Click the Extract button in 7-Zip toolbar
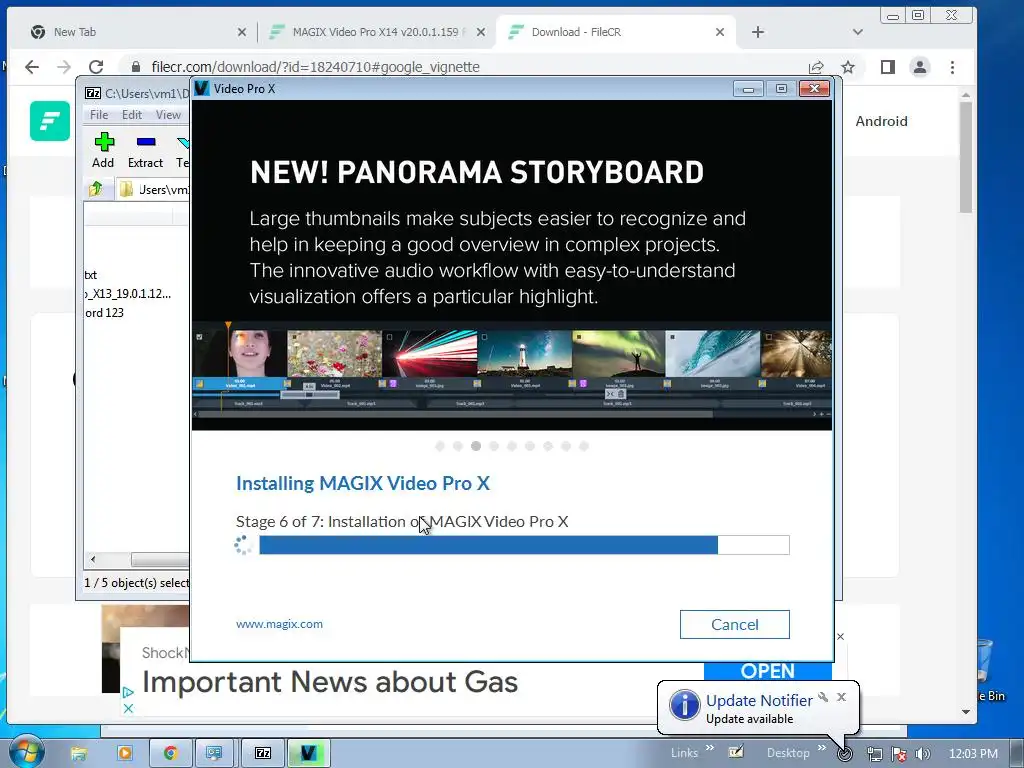This screenshot has height=768, width=1024. pyautogui.click(x=145, y=150)
